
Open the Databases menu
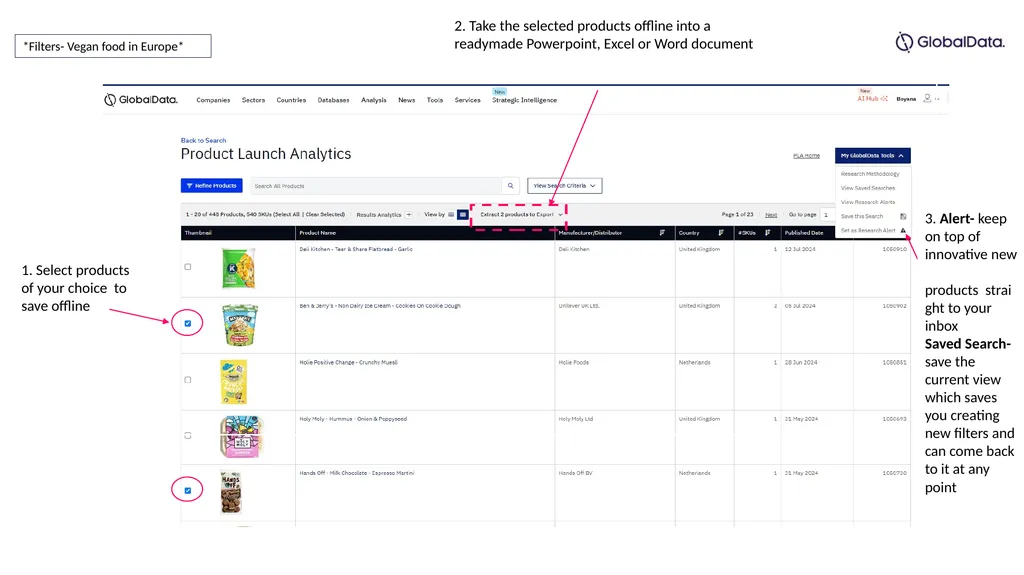[x=333, y=100]
